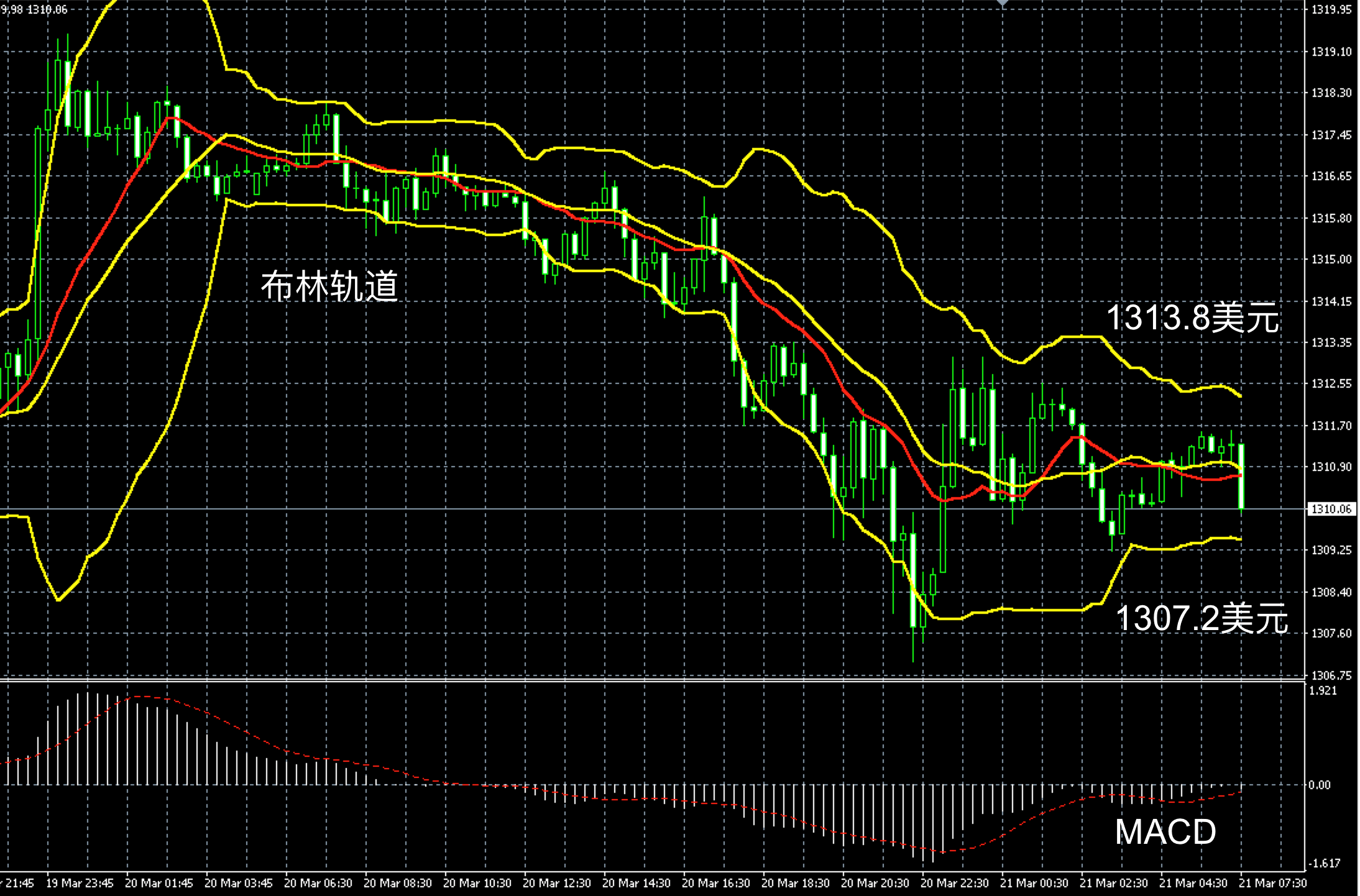Viewport: 1360px width, 896px height.
Task: Click the 1306.75 price axis value
Action: [x=1331, y=675]
